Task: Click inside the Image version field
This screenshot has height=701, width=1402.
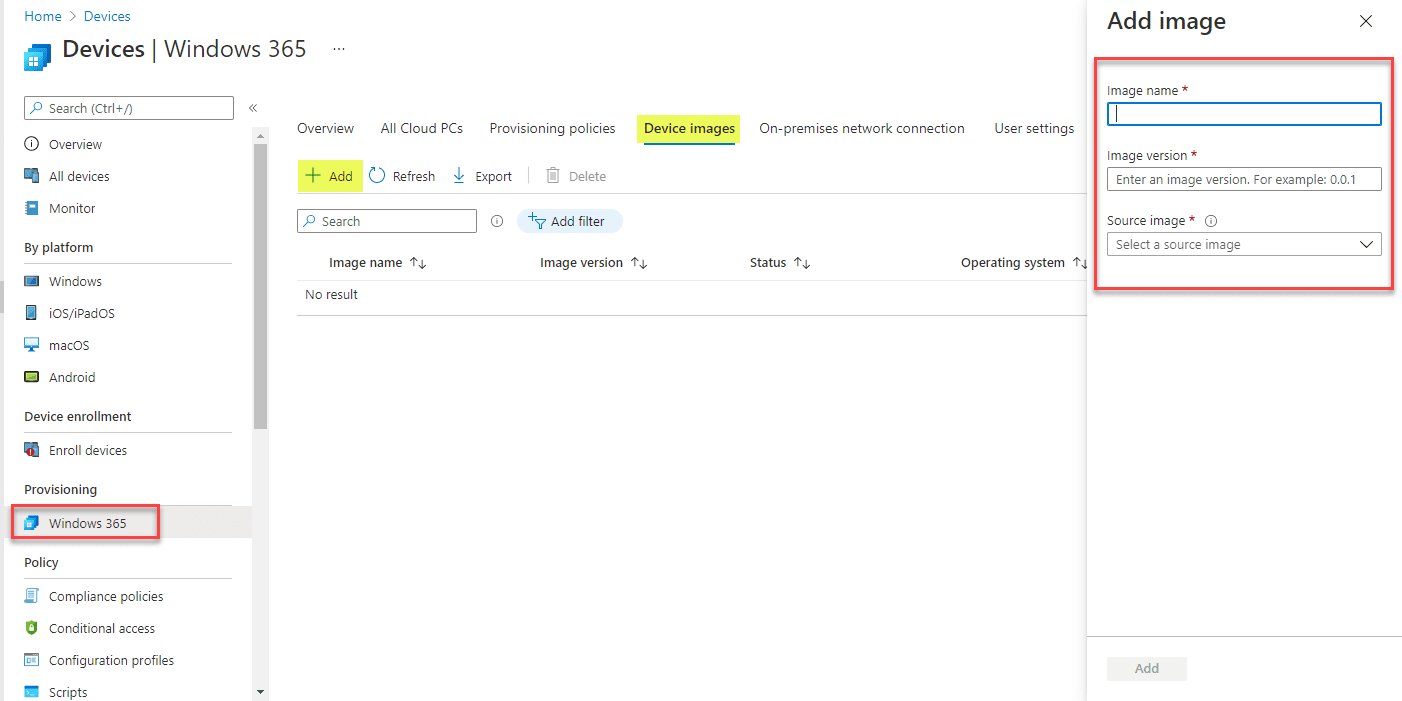Action: pyautogui.click(x=1243, y=179)
